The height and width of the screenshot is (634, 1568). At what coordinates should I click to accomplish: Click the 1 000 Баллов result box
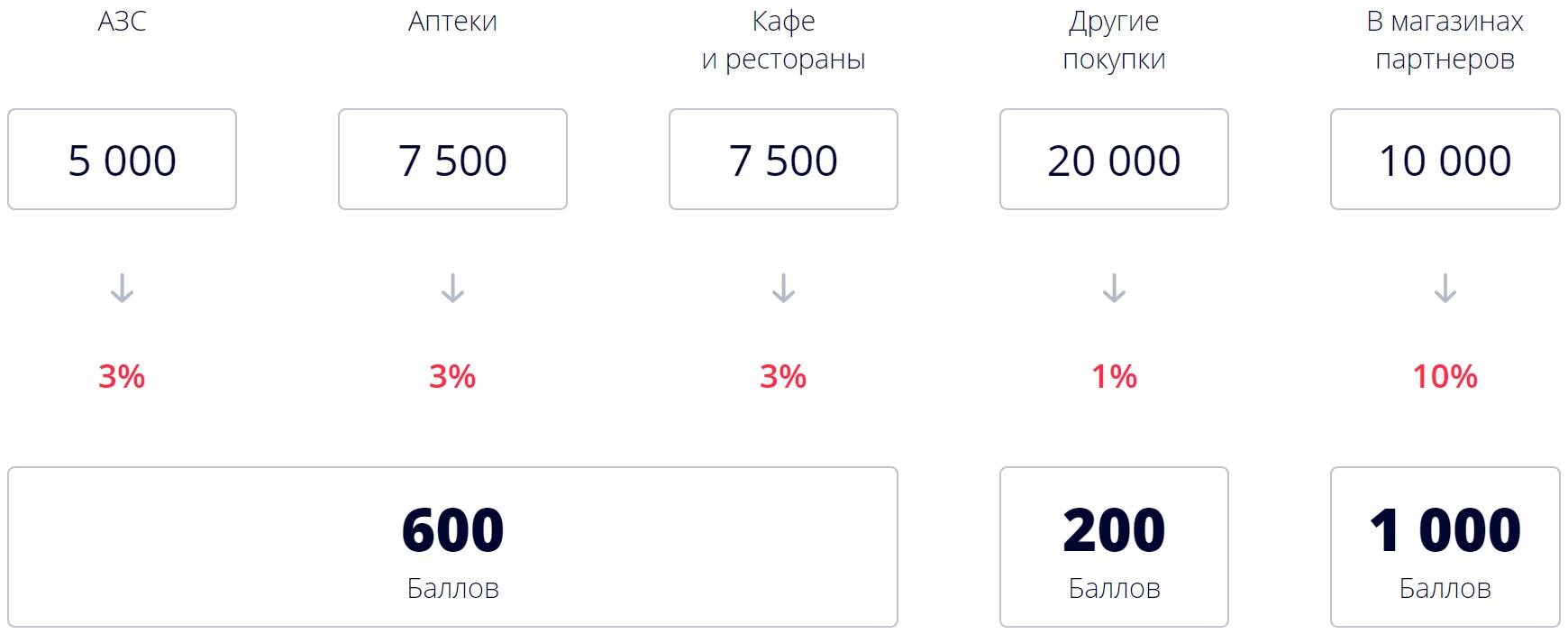[x=1445, y=547]
